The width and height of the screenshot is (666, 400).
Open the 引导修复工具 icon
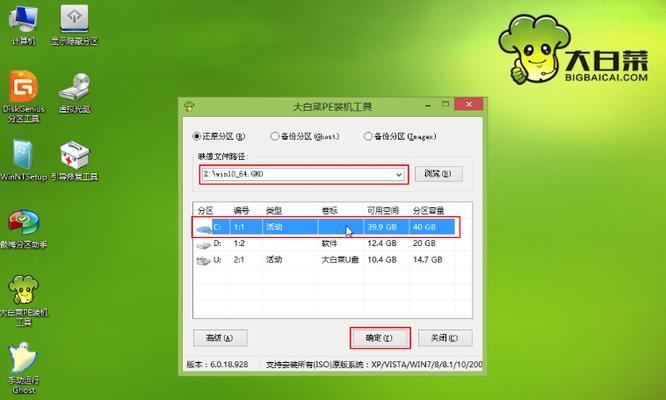tap(74, 161)
